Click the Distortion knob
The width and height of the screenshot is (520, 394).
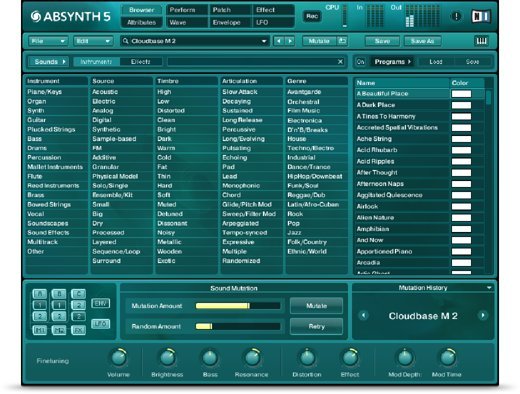coord(307,357)
